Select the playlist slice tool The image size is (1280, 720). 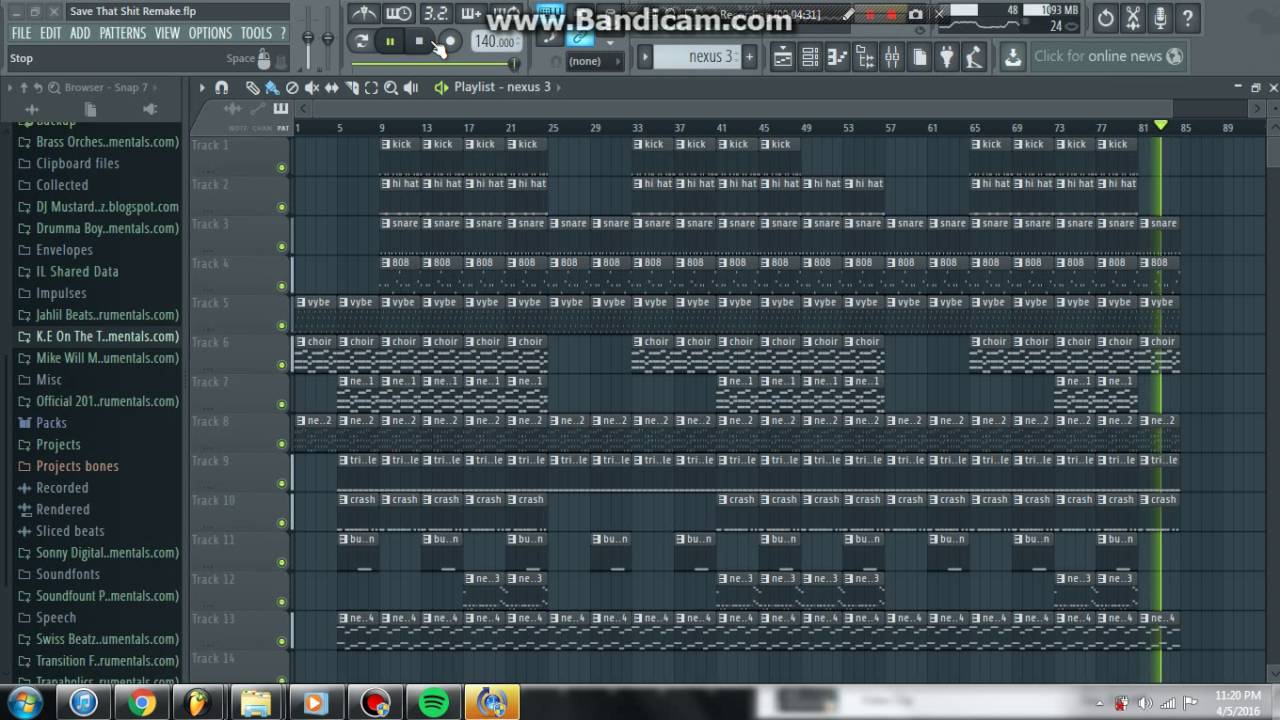pos(352,88)
